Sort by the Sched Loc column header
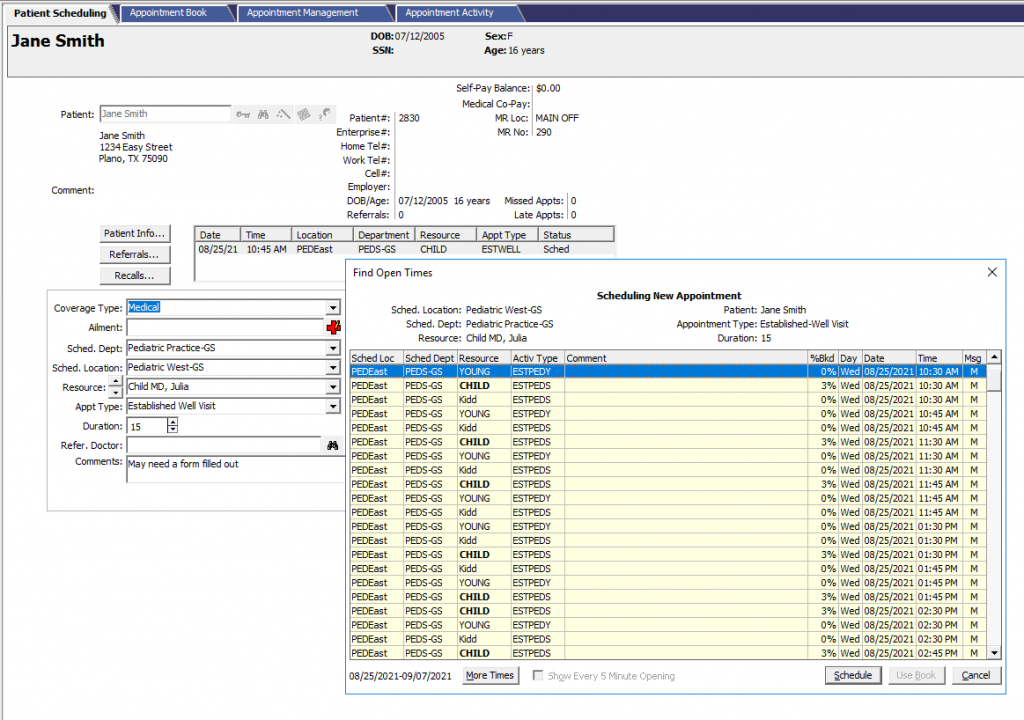 click(x=376, y=358)
